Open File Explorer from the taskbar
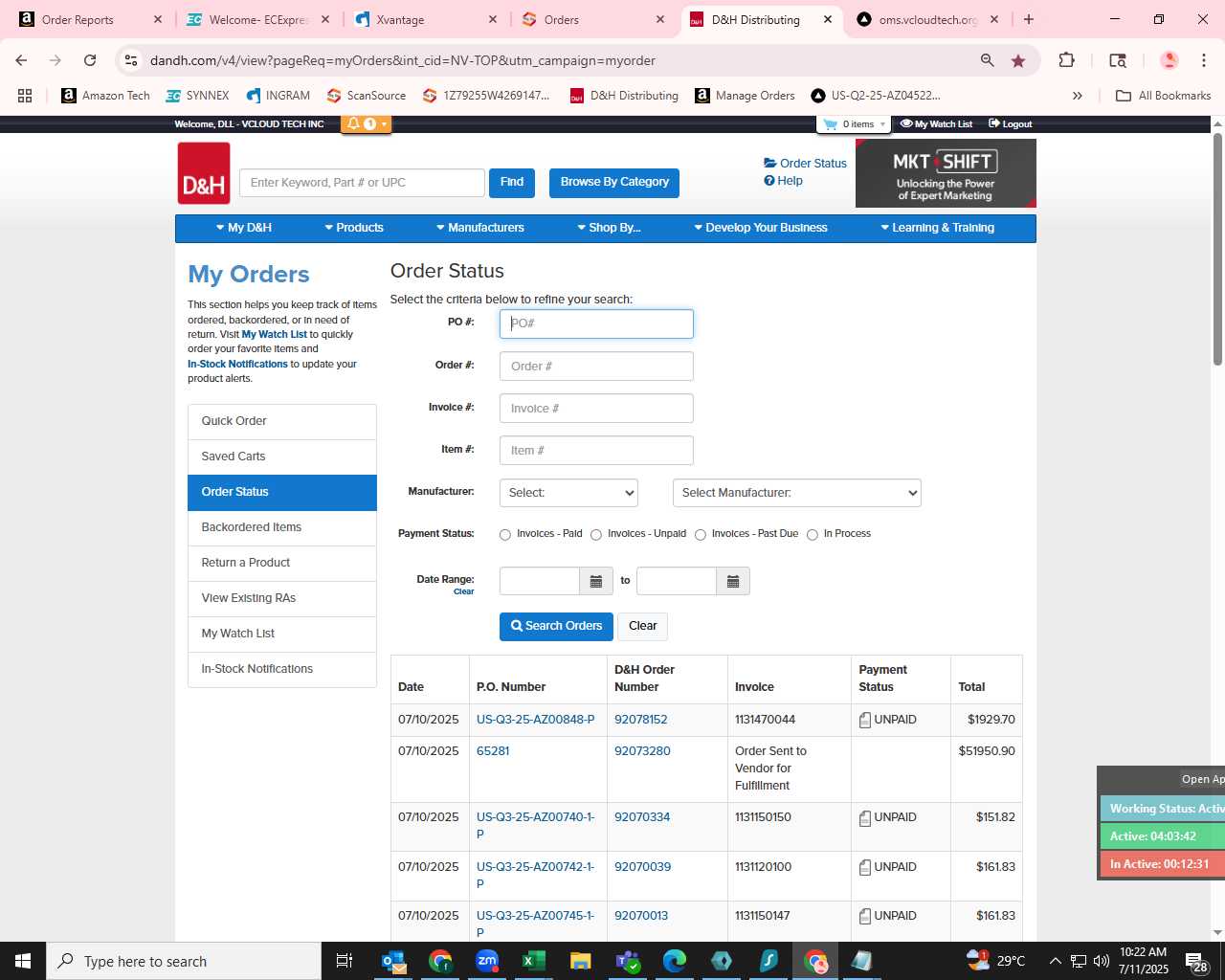 coord(581,961)
